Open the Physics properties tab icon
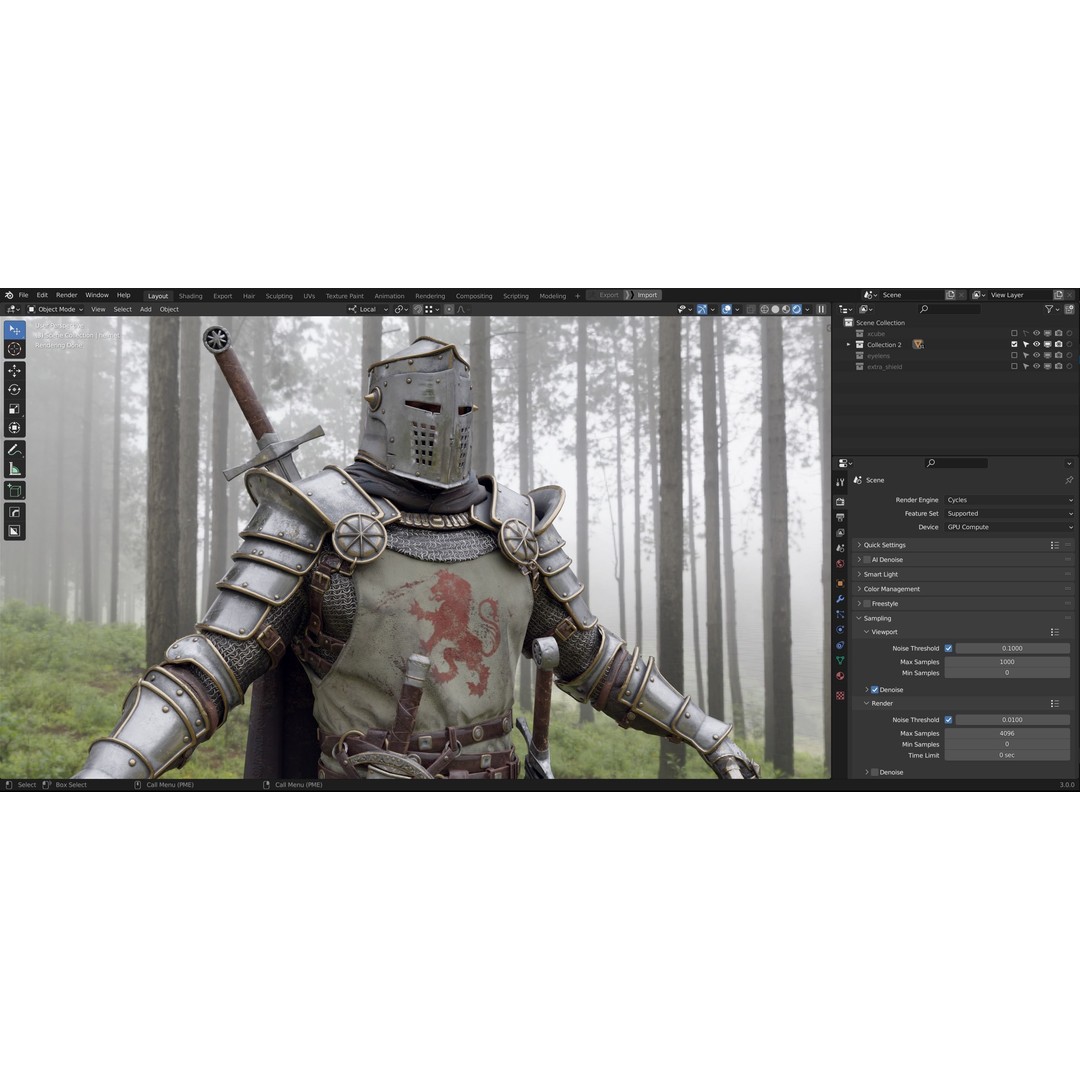The width and height of the screenshot is (1080, 1080). pos(840,630)
